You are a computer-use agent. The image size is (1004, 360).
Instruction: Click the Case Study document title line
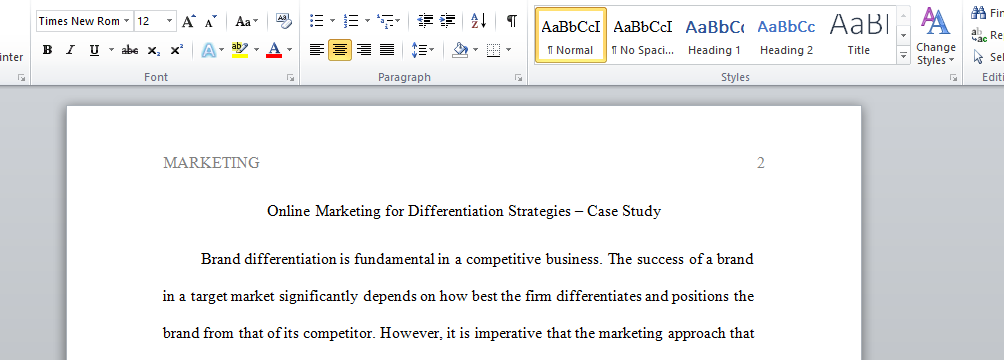click(x=464, y=211)
